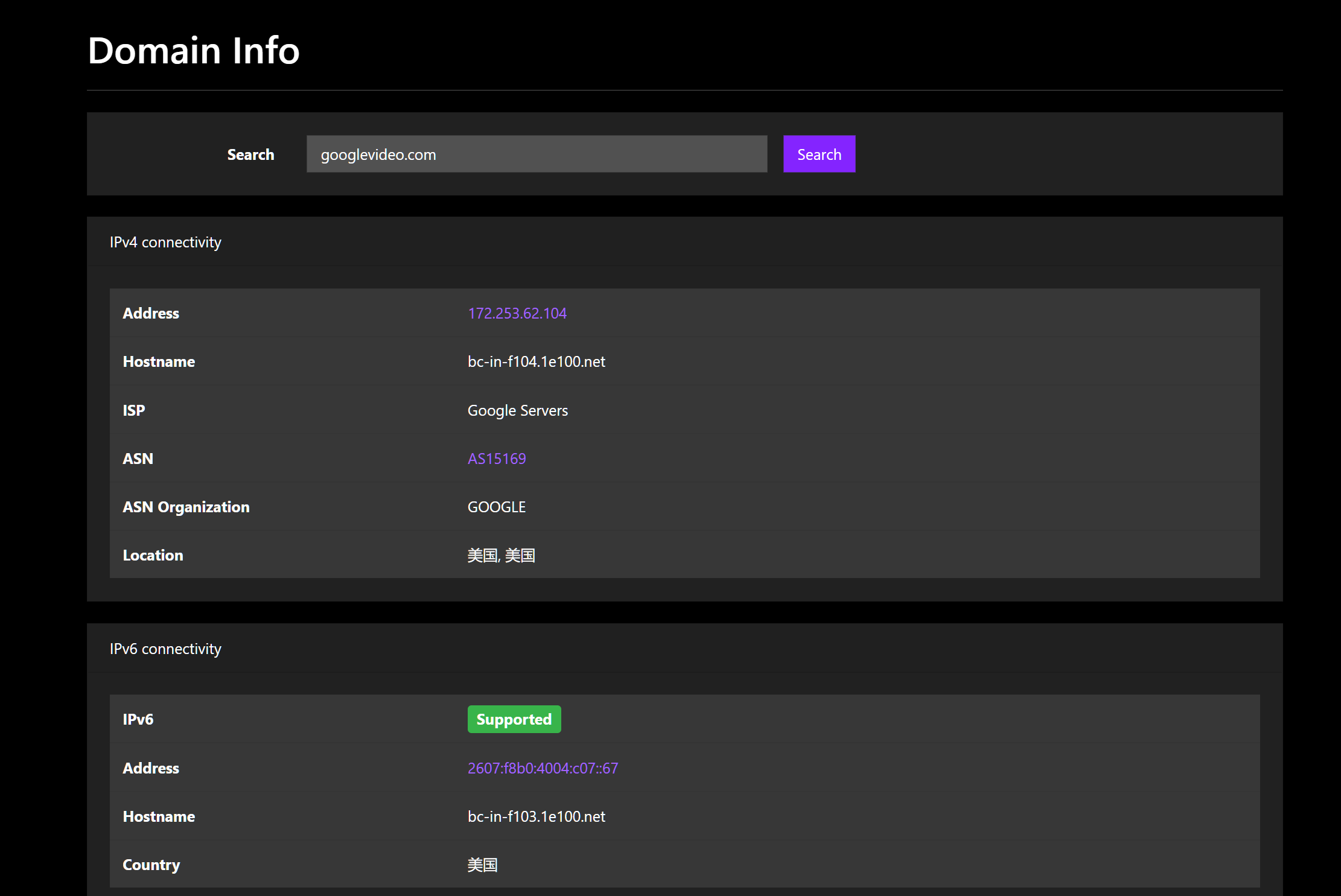
Task: Click the GOOGLE ASN Organization value
Action: [x=496, y=507]
